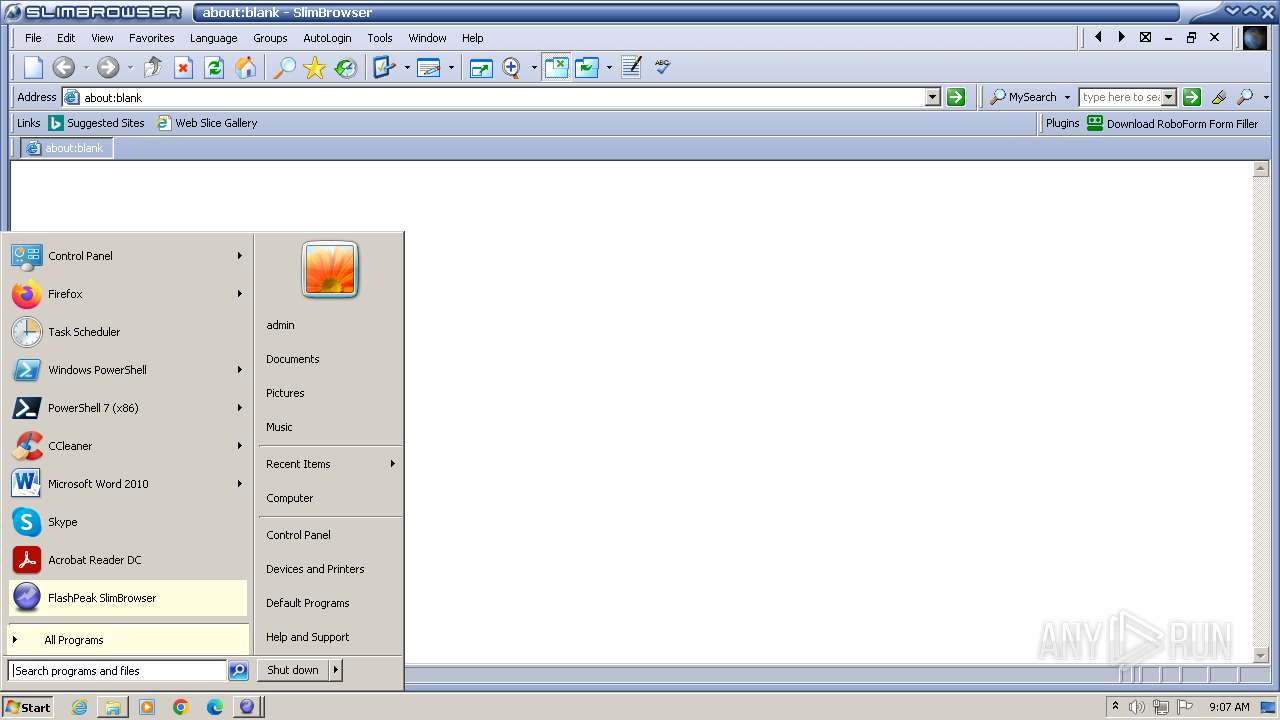Image resolution: width=1280 pixels, height=720 pixels.
Task: Open the Tools menu
Action: 380,38
